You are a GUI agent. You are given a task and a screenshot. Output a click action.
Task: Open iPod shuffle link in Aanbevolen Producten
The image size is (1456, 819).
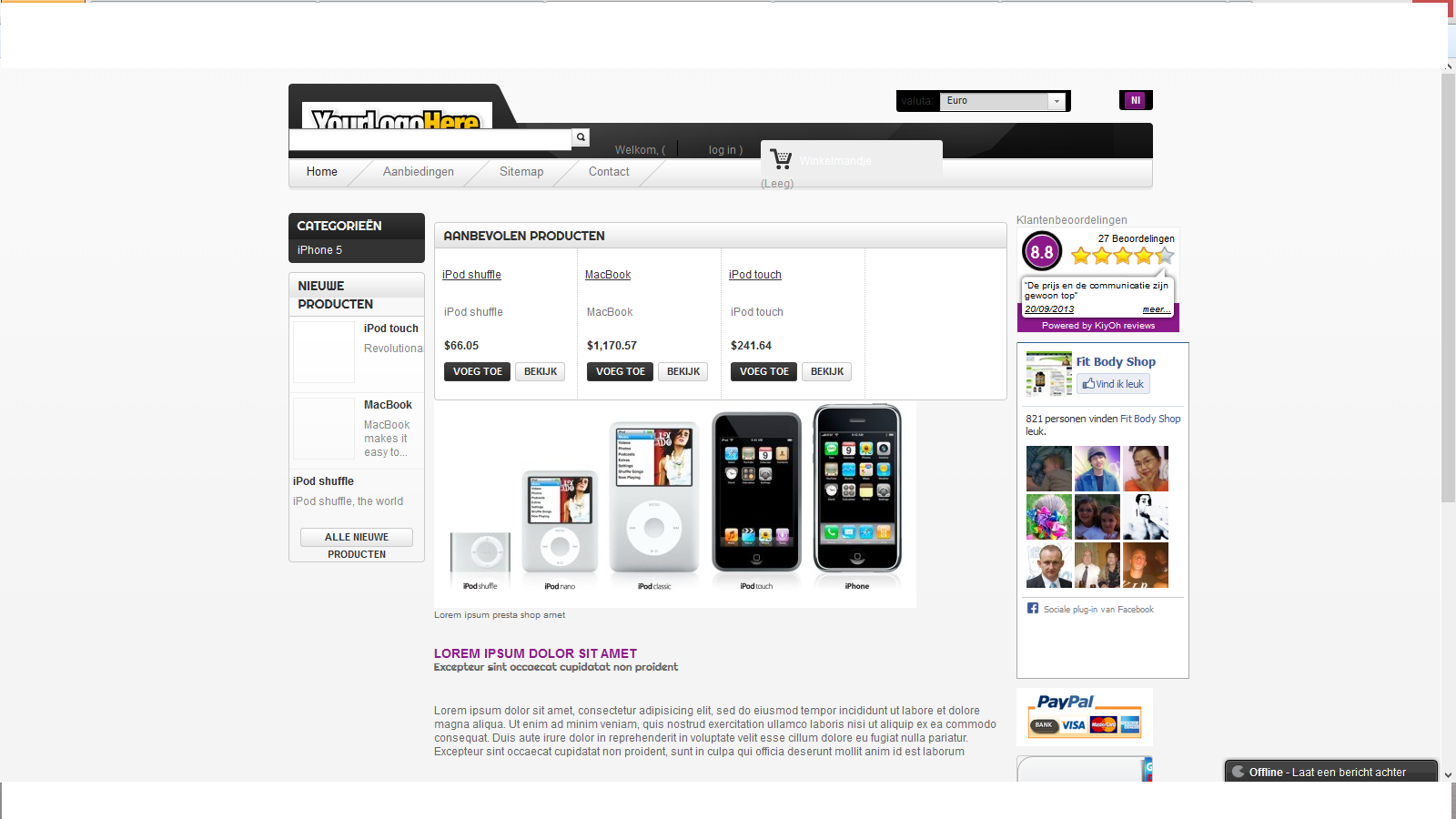click(x=471, y=275)
